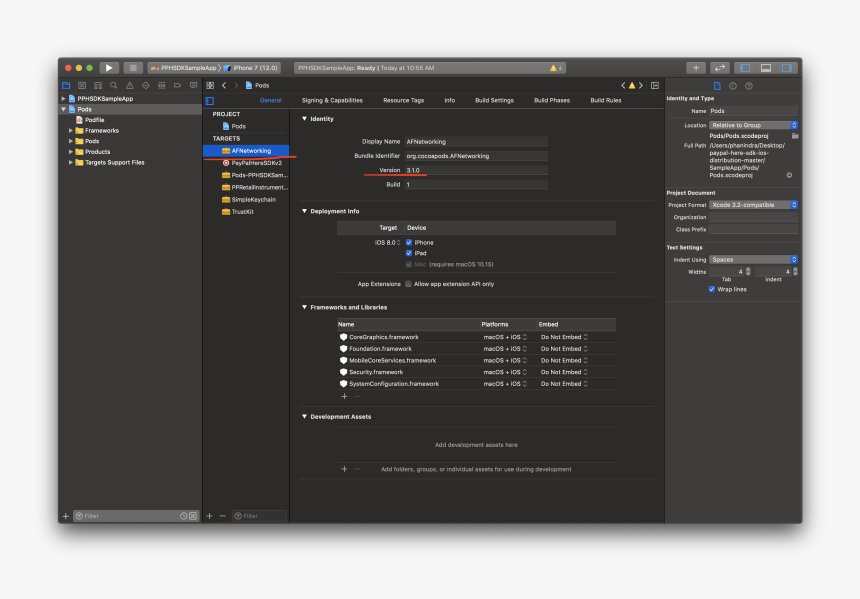Image resolution: width=860 pixels, height=599 pixels.
Task: Switch to the Build Rules tab
Action: (x=606, y=100)
